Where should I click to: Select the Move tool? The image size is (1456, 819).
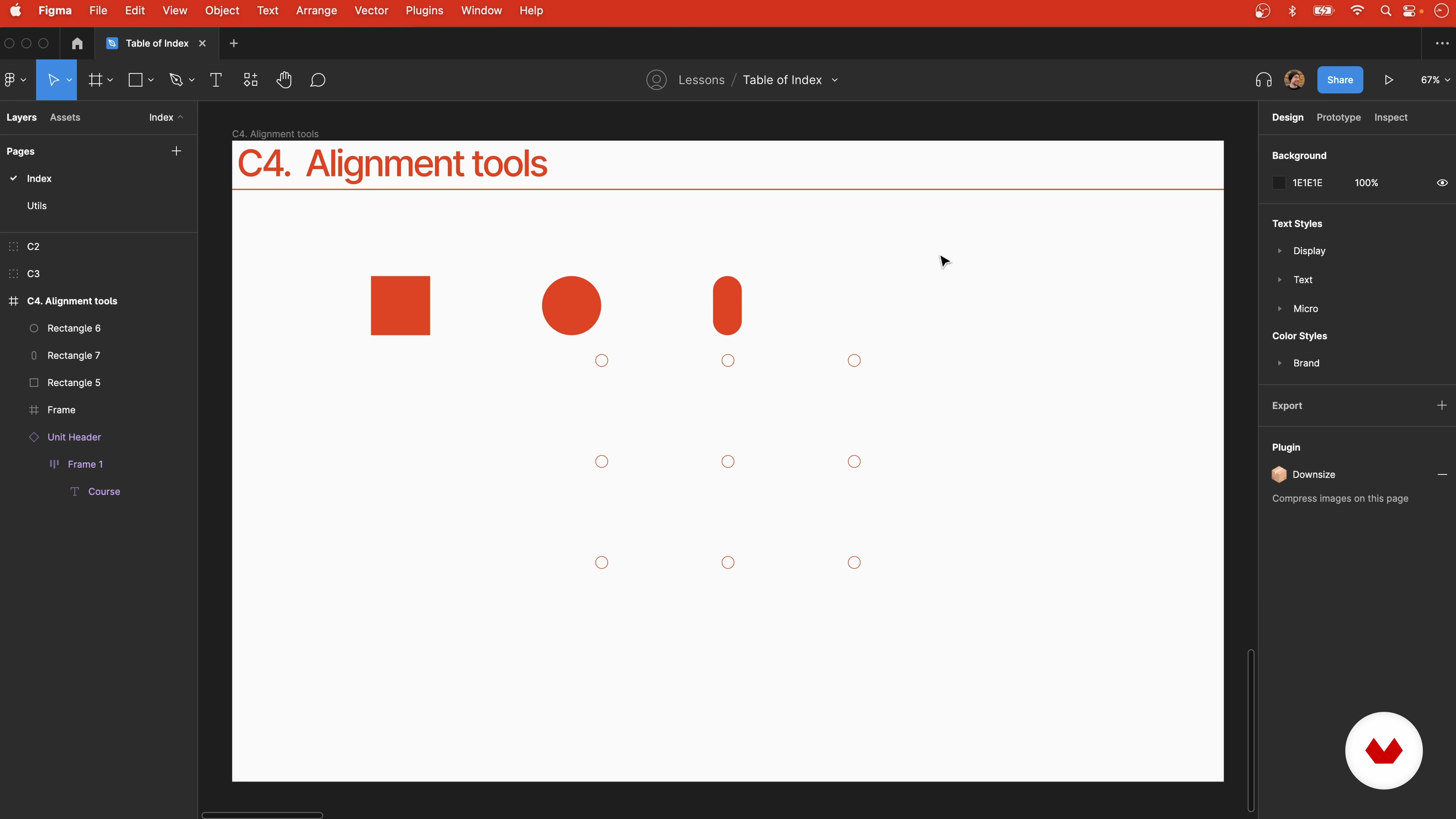pyautogui.click(x=53, y=80)
